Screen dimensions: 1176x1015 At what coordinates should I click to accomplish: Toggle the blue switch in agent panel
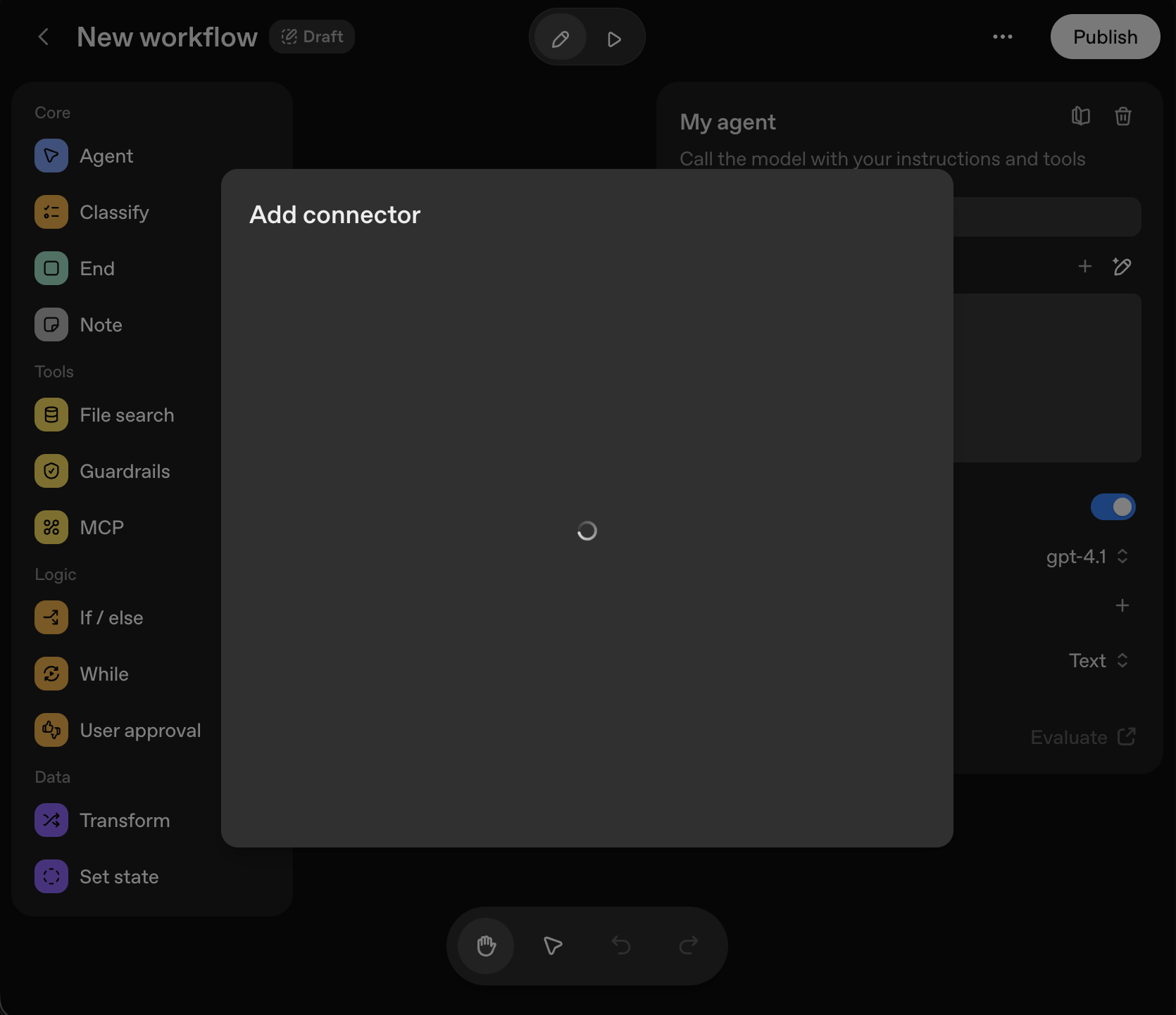coord(1113,507)
